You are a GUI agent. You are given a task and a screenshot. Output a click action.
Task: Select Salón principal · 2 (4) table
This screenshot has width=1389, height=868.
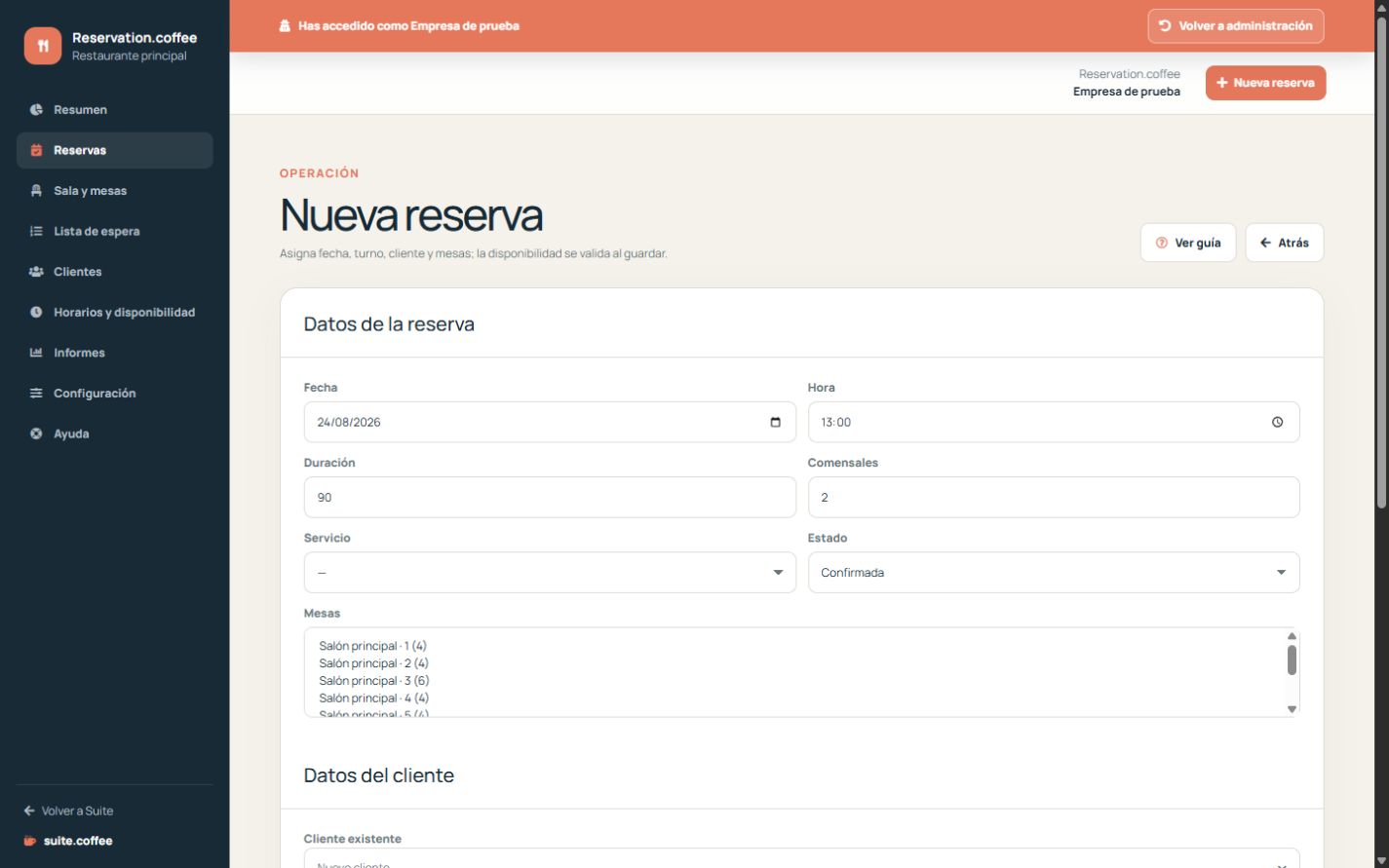794,663
